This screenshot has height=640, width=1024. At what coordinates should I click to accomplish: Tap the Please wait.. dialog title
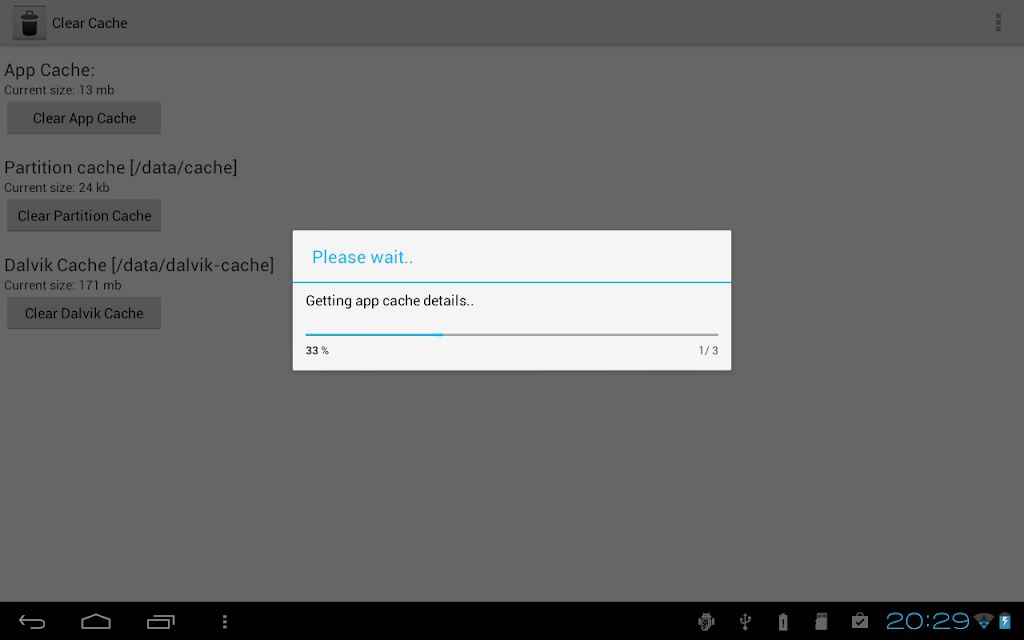[x=362, y=257]
